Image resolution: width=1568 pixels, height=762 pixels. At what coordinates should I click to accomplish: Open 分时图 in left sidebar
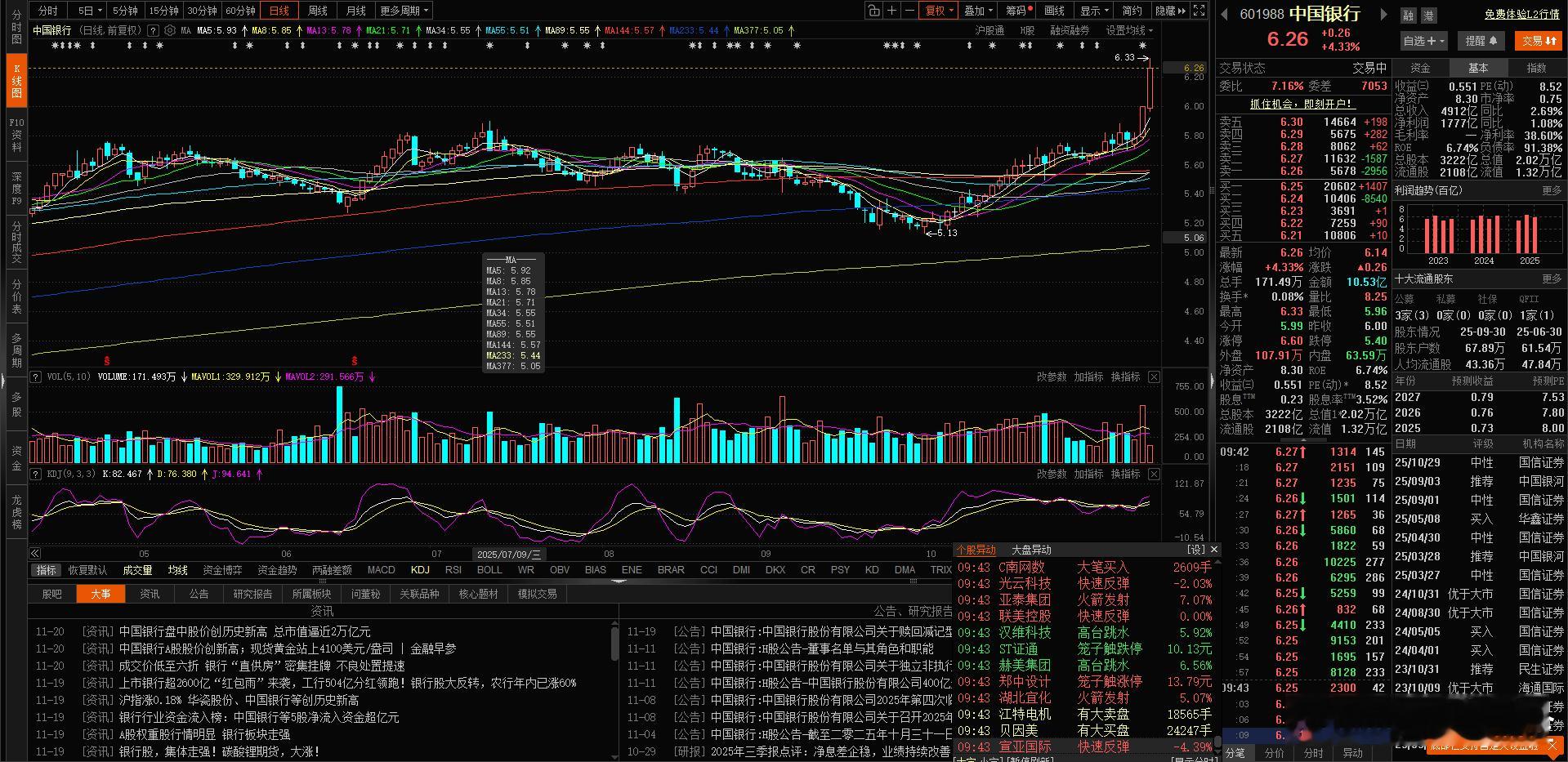click(x=16, y=28)
